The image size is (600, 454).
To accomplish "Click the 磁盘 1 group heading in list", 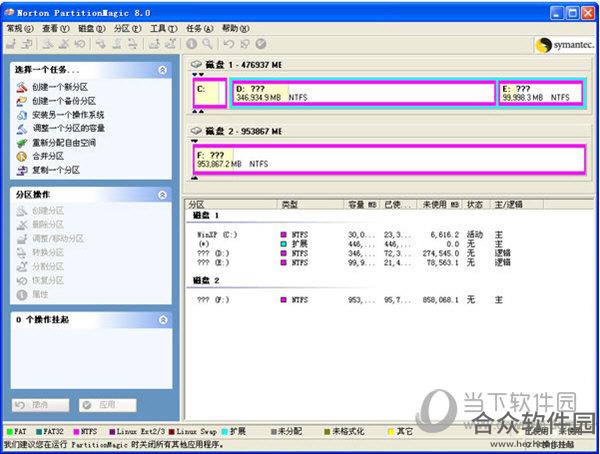I will point(206,216).
